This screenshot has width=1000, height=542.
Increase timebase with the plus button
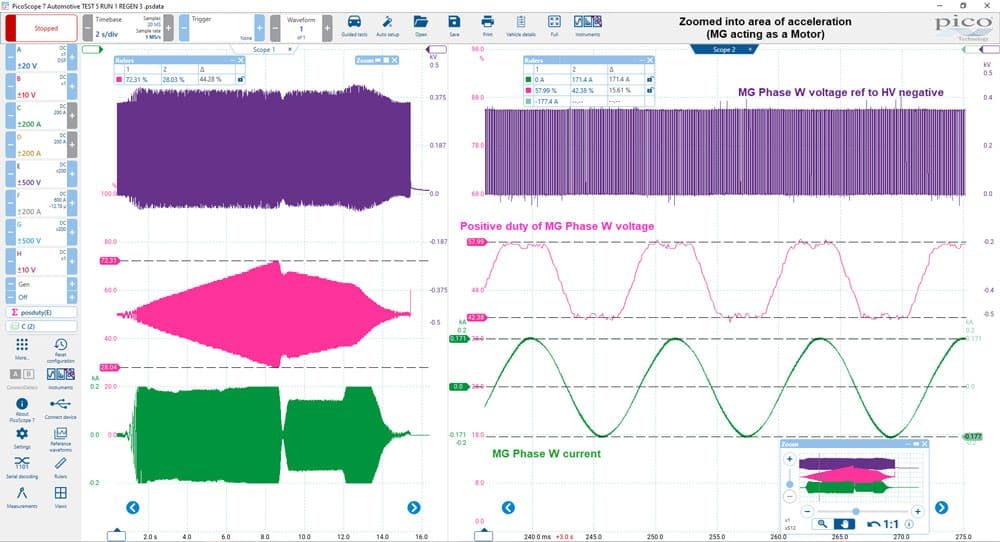[x=168, y=28]
